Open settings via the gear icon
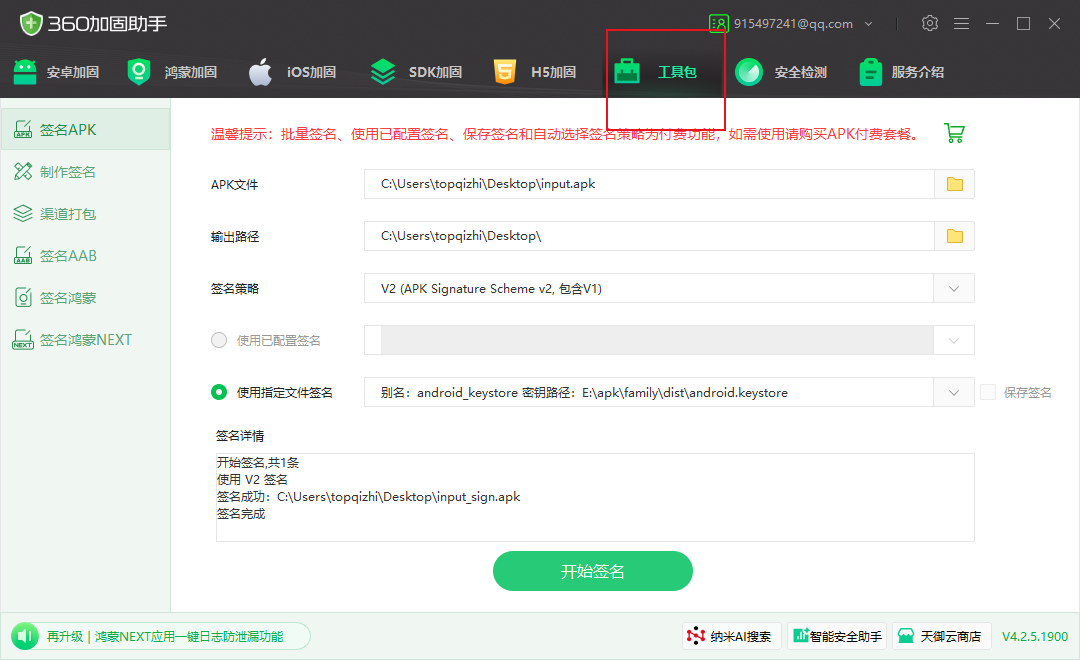 [x=930, y=23]
